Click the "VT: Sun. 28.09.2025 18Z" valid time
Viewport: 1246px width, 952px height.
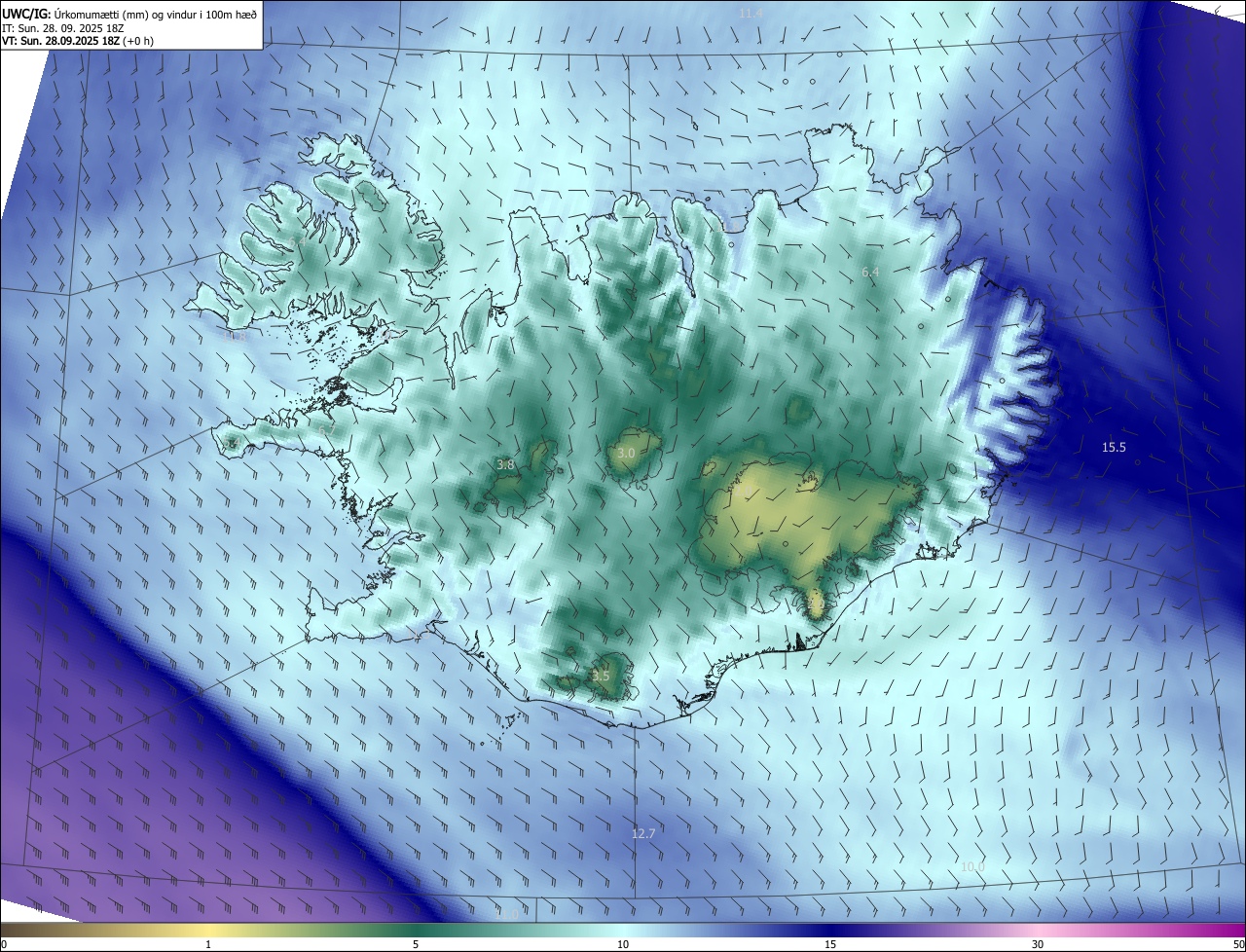coord(60,41)
